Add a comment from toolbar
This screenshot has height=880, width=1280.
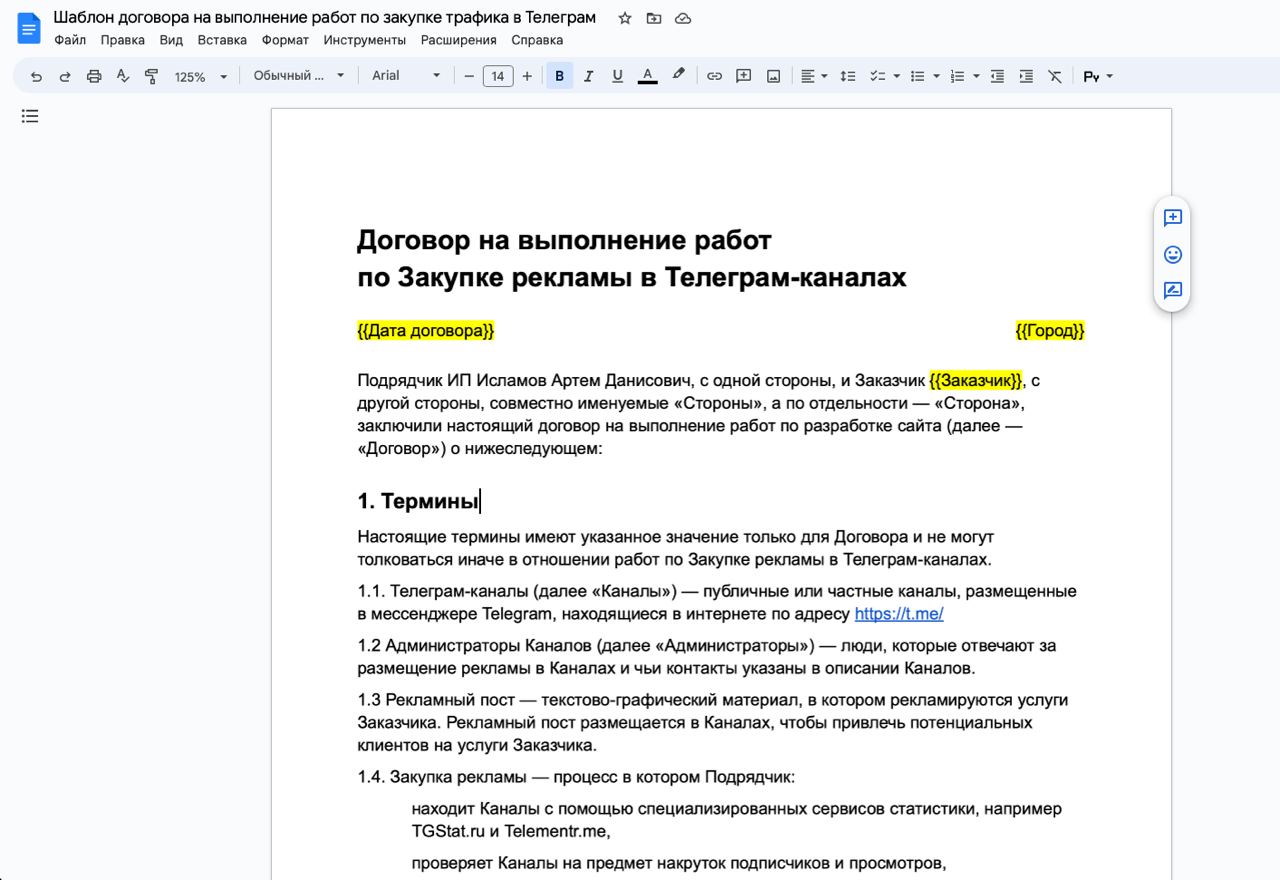(x=743, y=76)
